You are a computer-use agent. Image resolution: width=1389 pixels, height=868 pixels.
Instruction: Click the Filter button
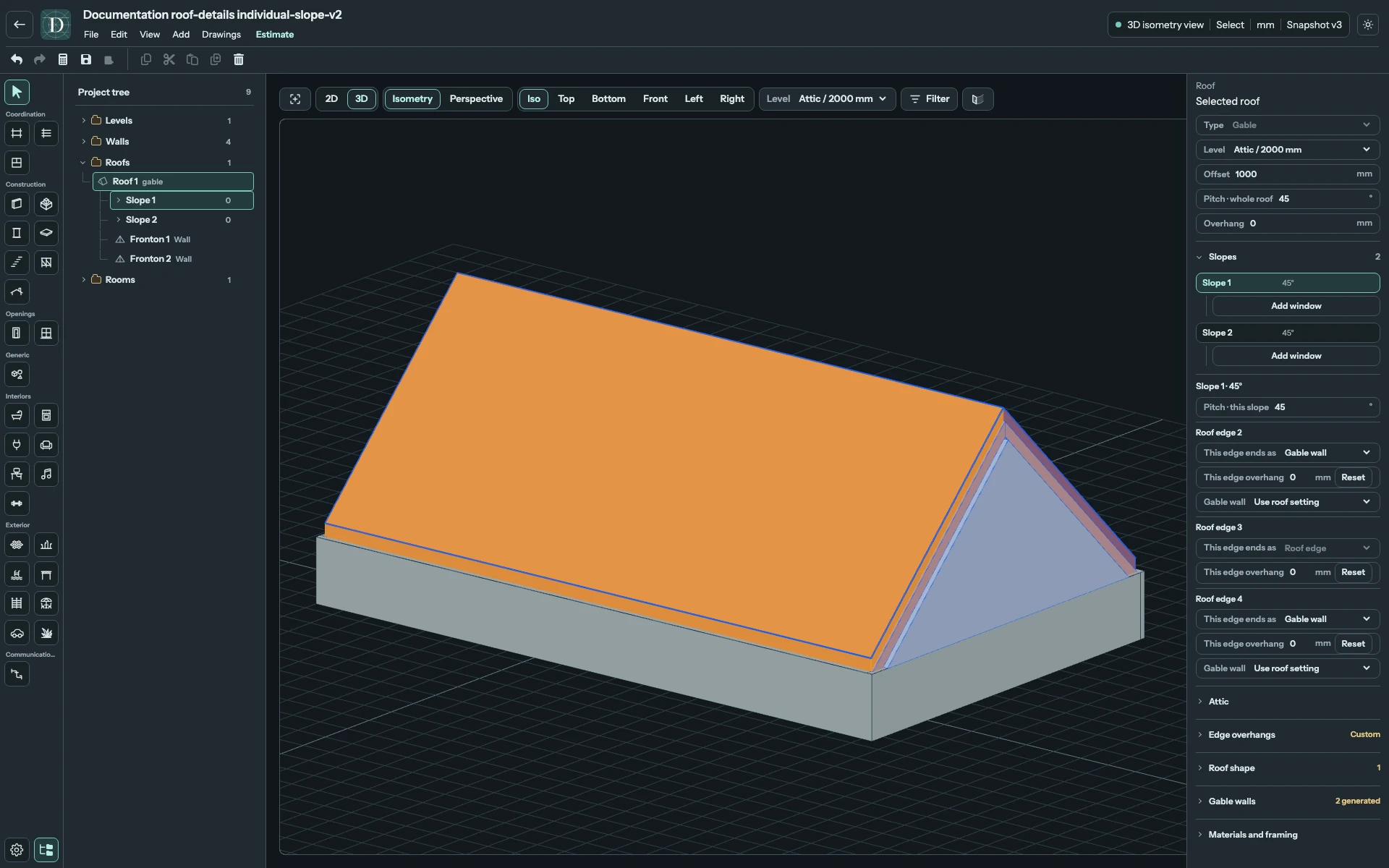929,99
